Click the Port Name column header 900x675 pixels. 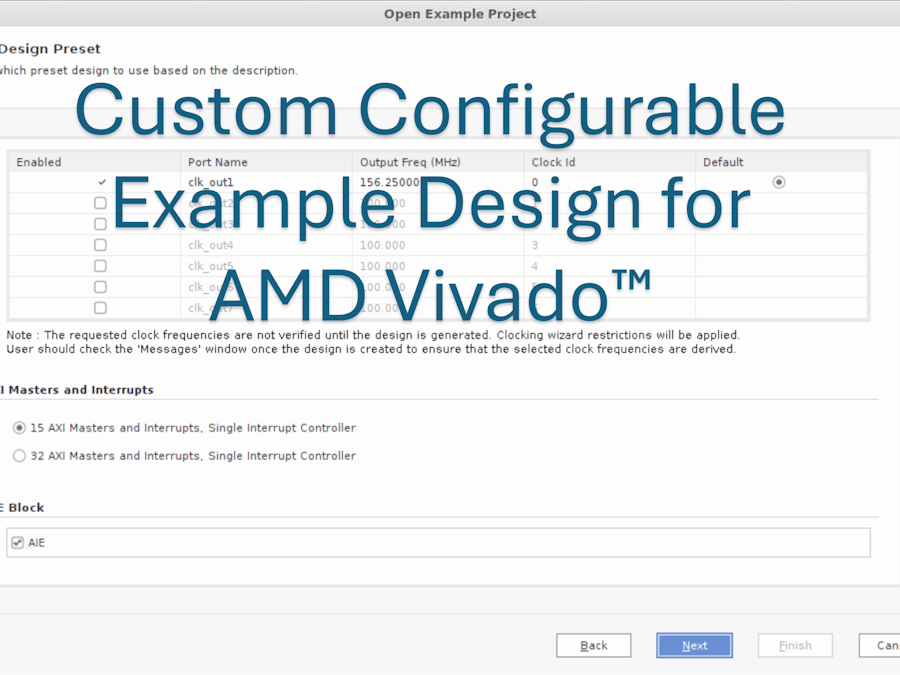(266, 162)
